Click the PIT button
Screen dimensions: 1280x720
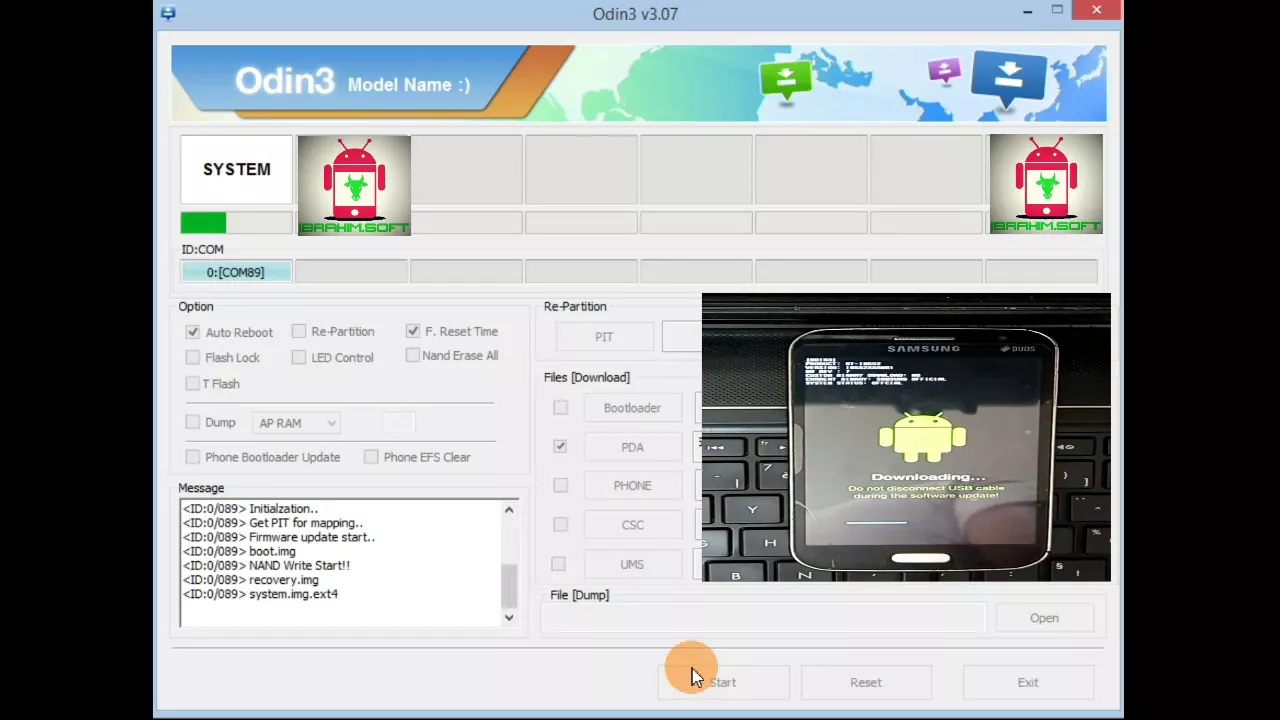click(604, 337)
